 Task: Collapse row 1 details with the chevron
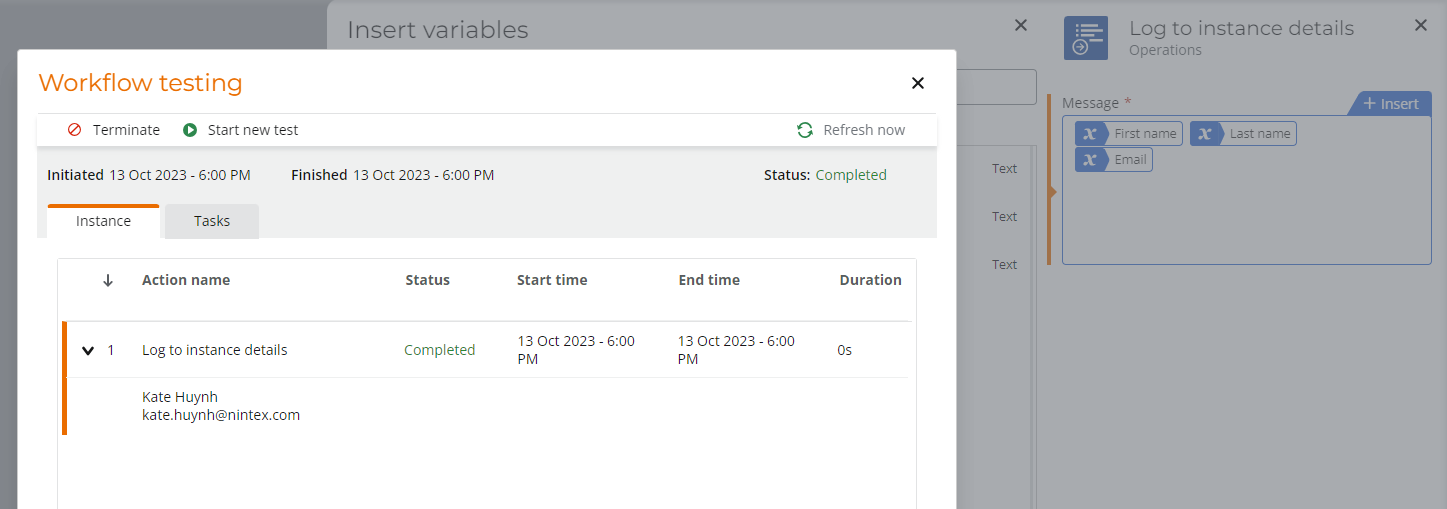(x=88, y=351)
